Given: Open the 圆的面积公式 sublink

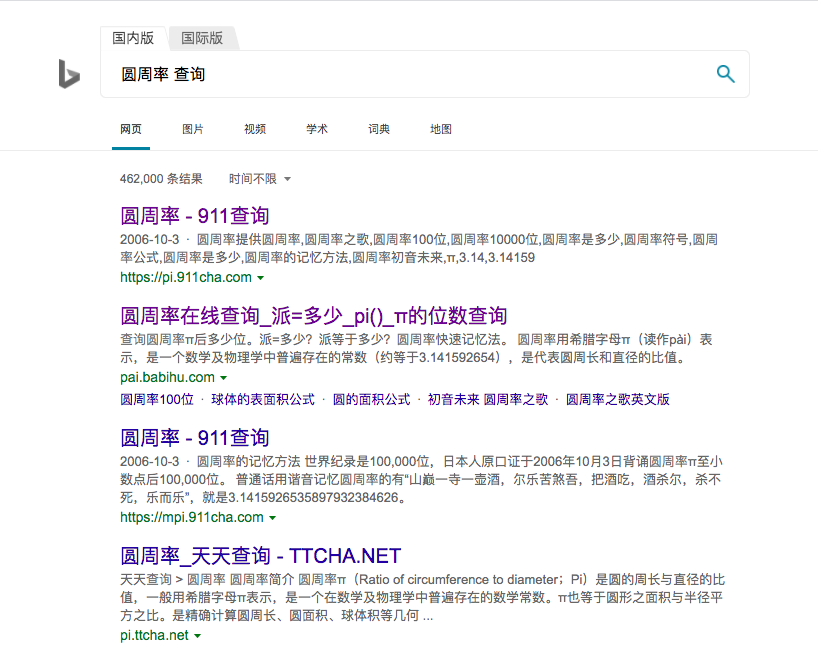Looking at the screenshot, I should pyautogui.click(x=371, y=400).
